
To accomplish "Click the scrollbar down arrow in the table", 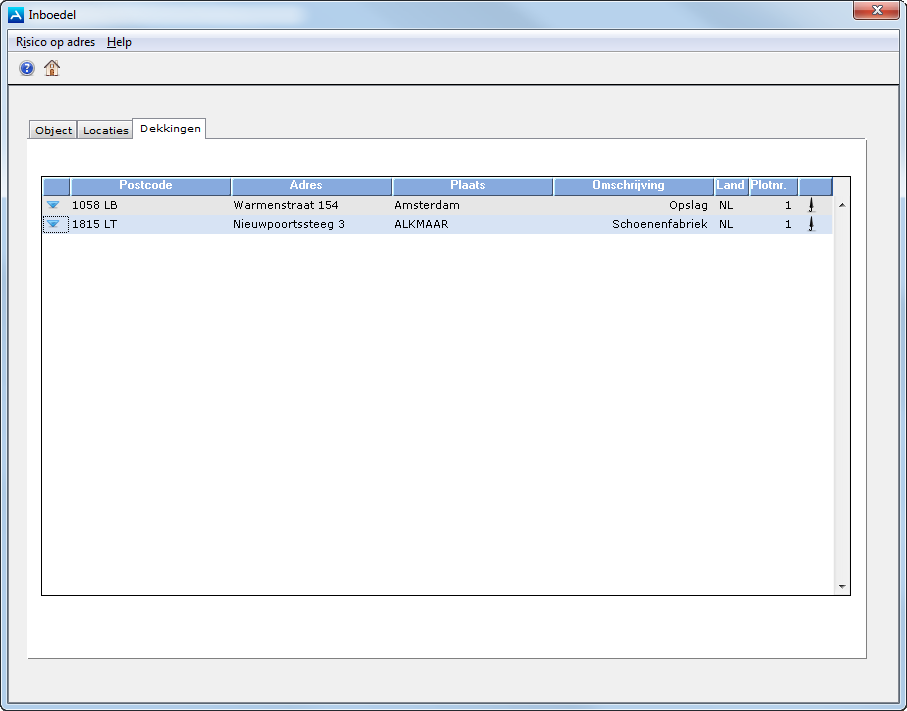I will [x=841, y=586].
